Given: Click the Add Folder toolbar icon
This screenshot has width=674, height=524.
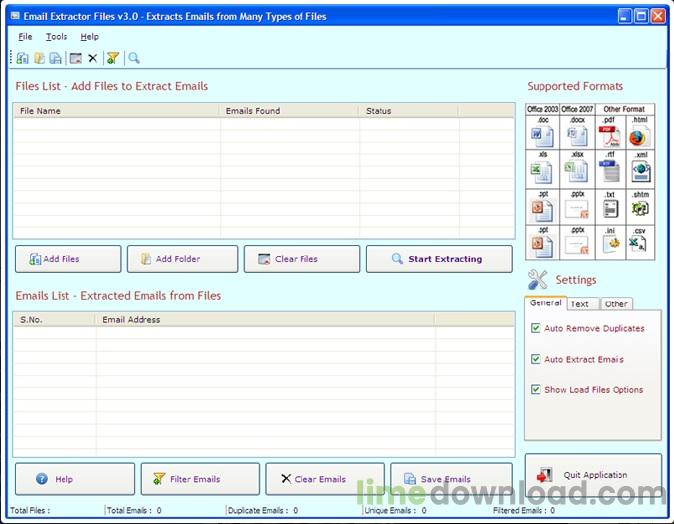Looking at the screenshot, I should click(x=39, y=58).
